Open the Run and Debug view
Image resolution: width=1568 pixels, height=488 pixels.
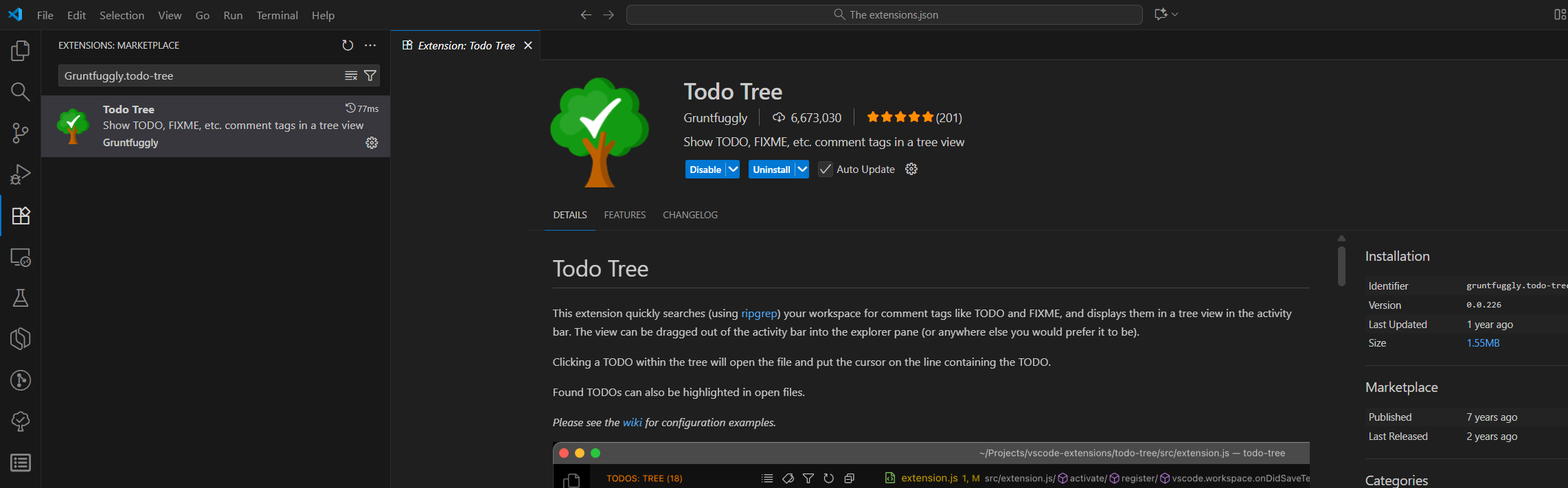pos(21,174)
